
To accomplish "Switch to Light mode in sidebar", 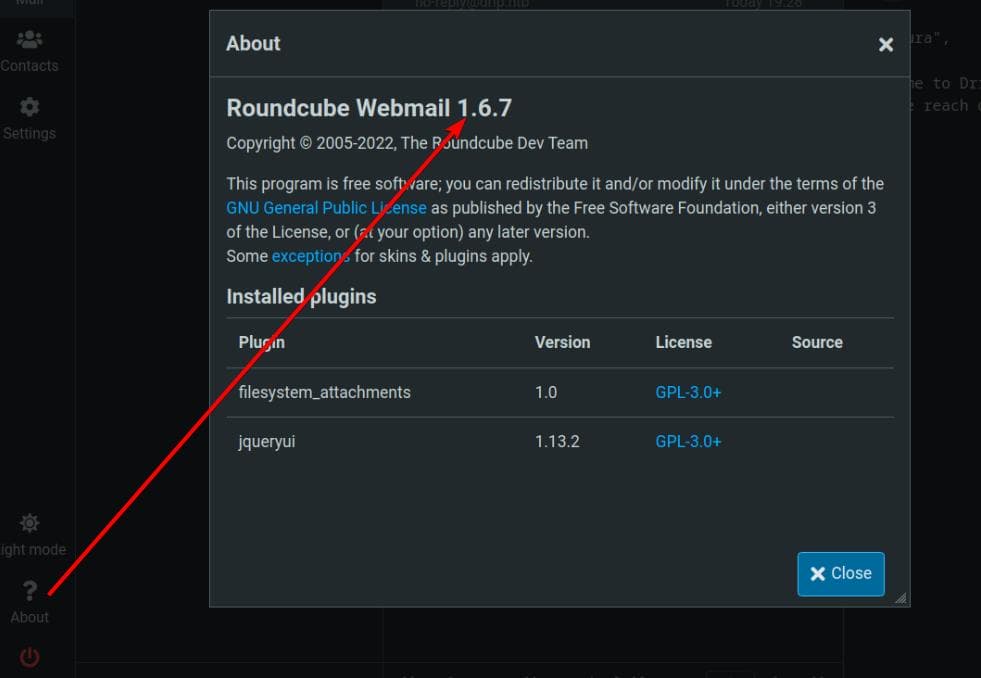I will (x=30, y=534).
